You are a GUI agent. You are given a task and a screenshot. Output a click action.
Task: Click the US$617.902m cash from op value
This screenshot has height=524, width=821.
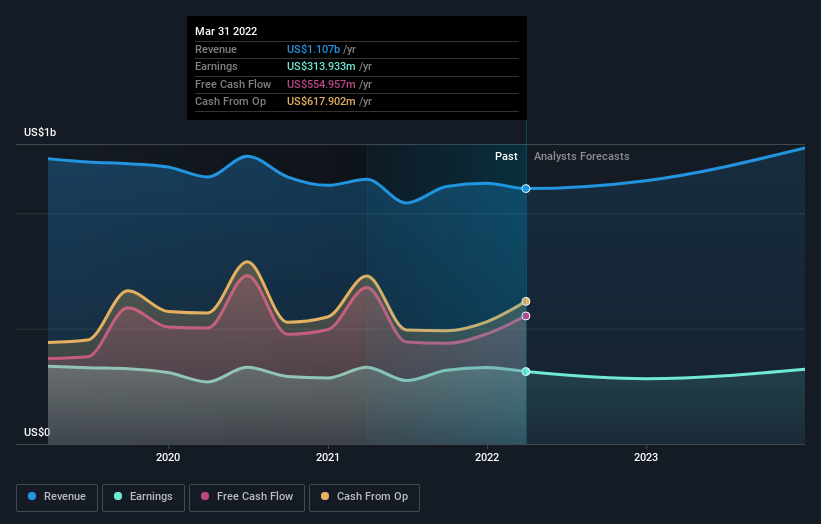pos(321,102)
